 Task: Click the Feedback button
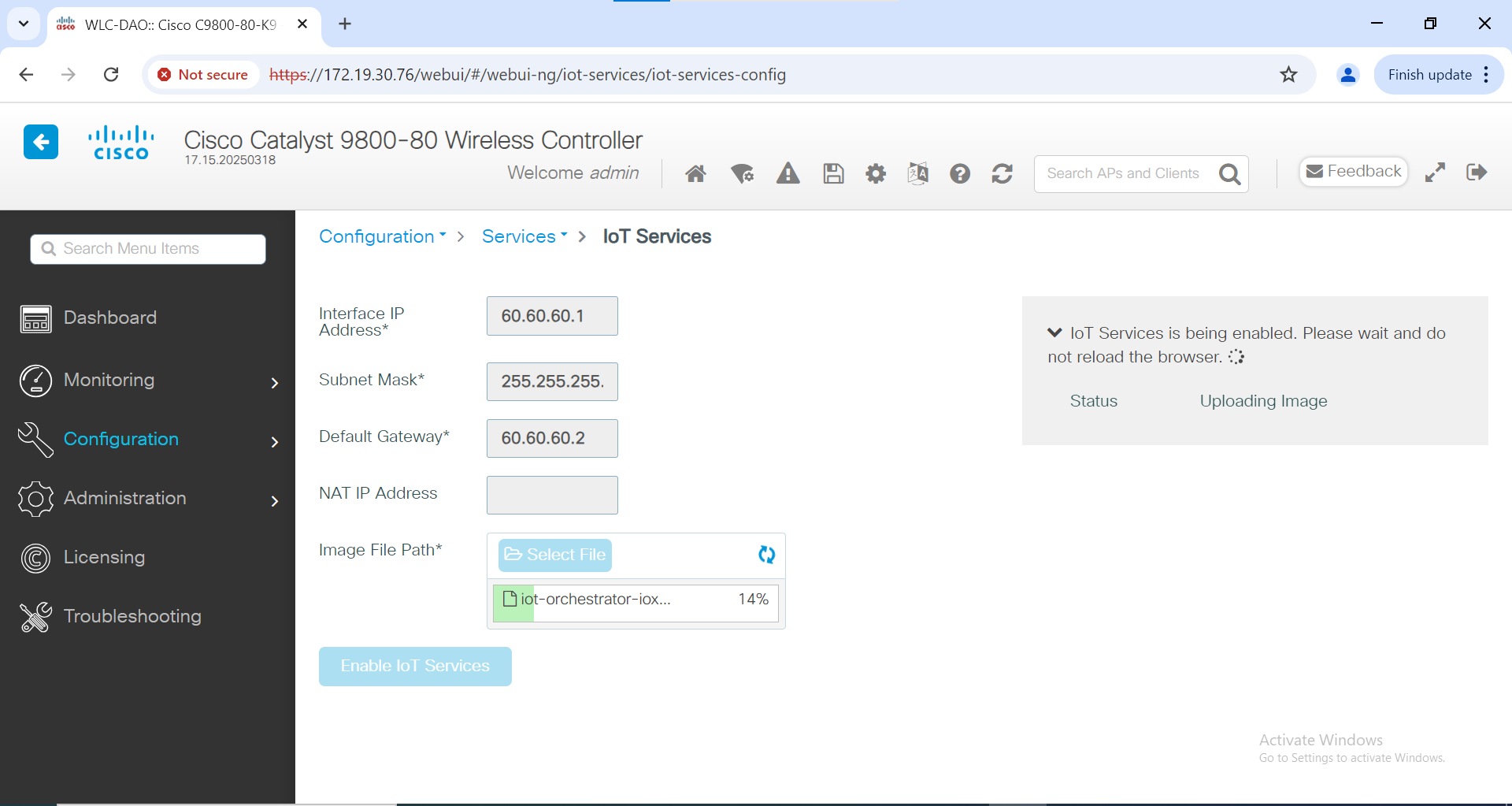(1353, 171)
